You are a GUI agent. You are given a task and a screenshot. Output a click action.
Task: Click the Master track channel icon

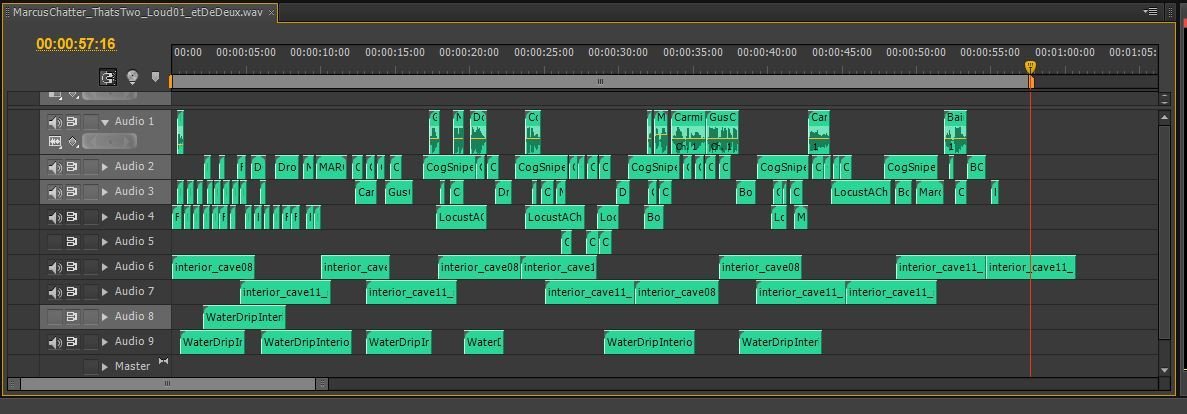[163, 362]
